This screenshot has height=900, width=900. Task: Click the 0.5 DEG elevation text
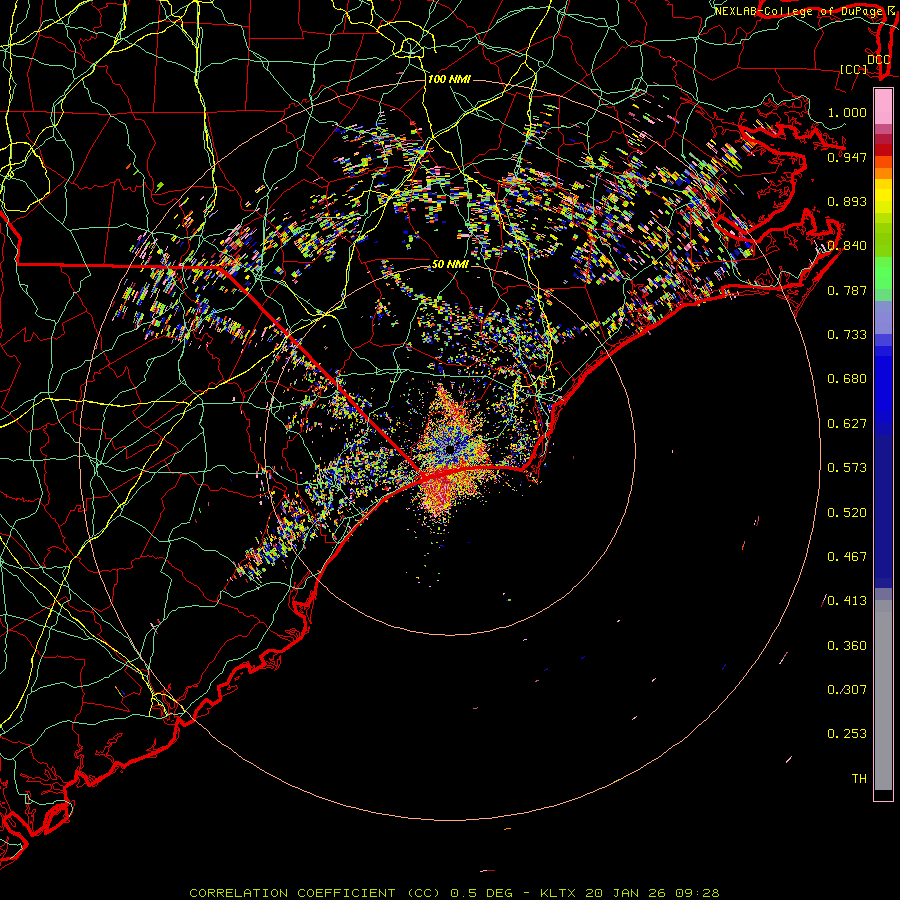[482, 893]
